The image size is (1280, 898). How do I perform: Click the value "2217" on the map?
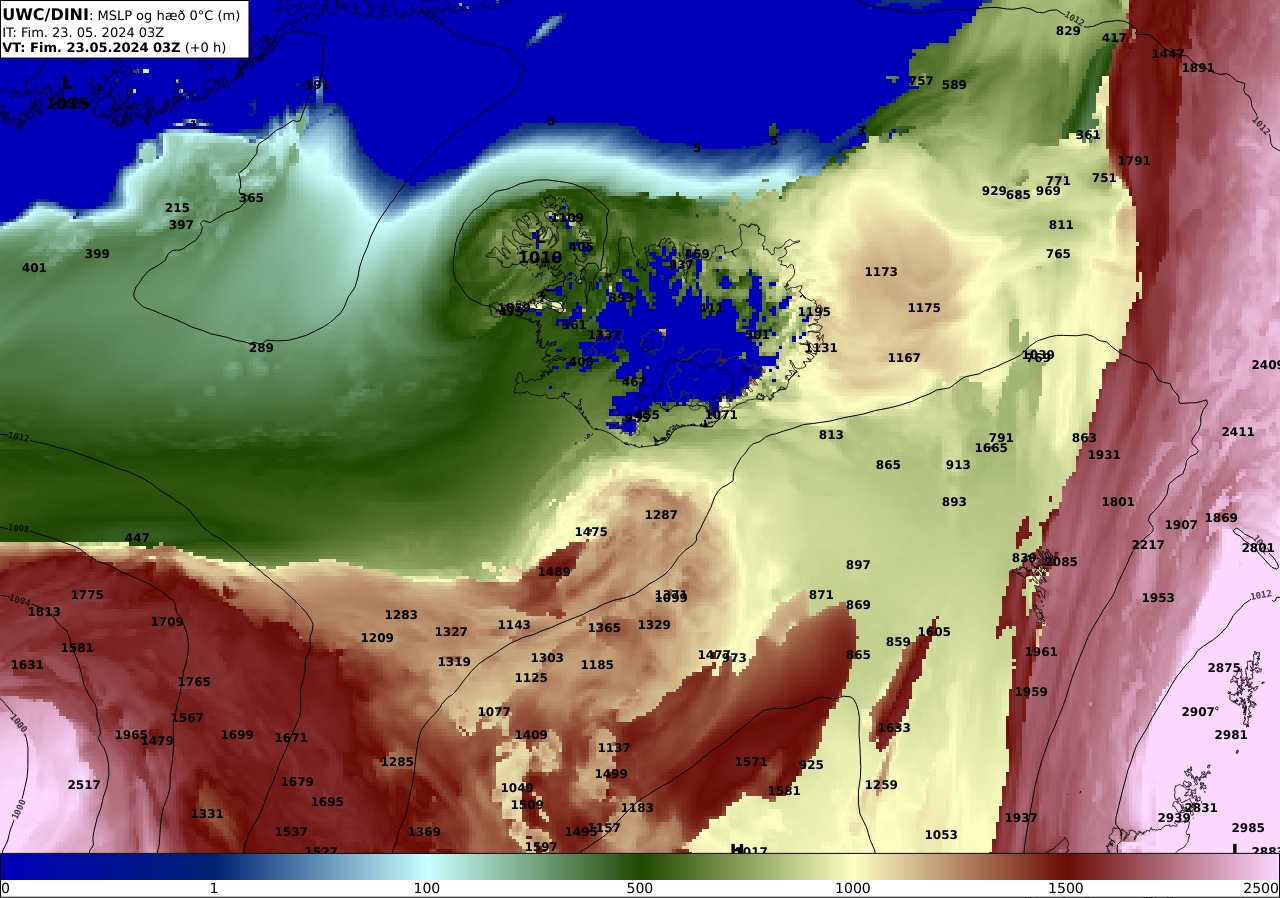click(x=1148, y=545)
